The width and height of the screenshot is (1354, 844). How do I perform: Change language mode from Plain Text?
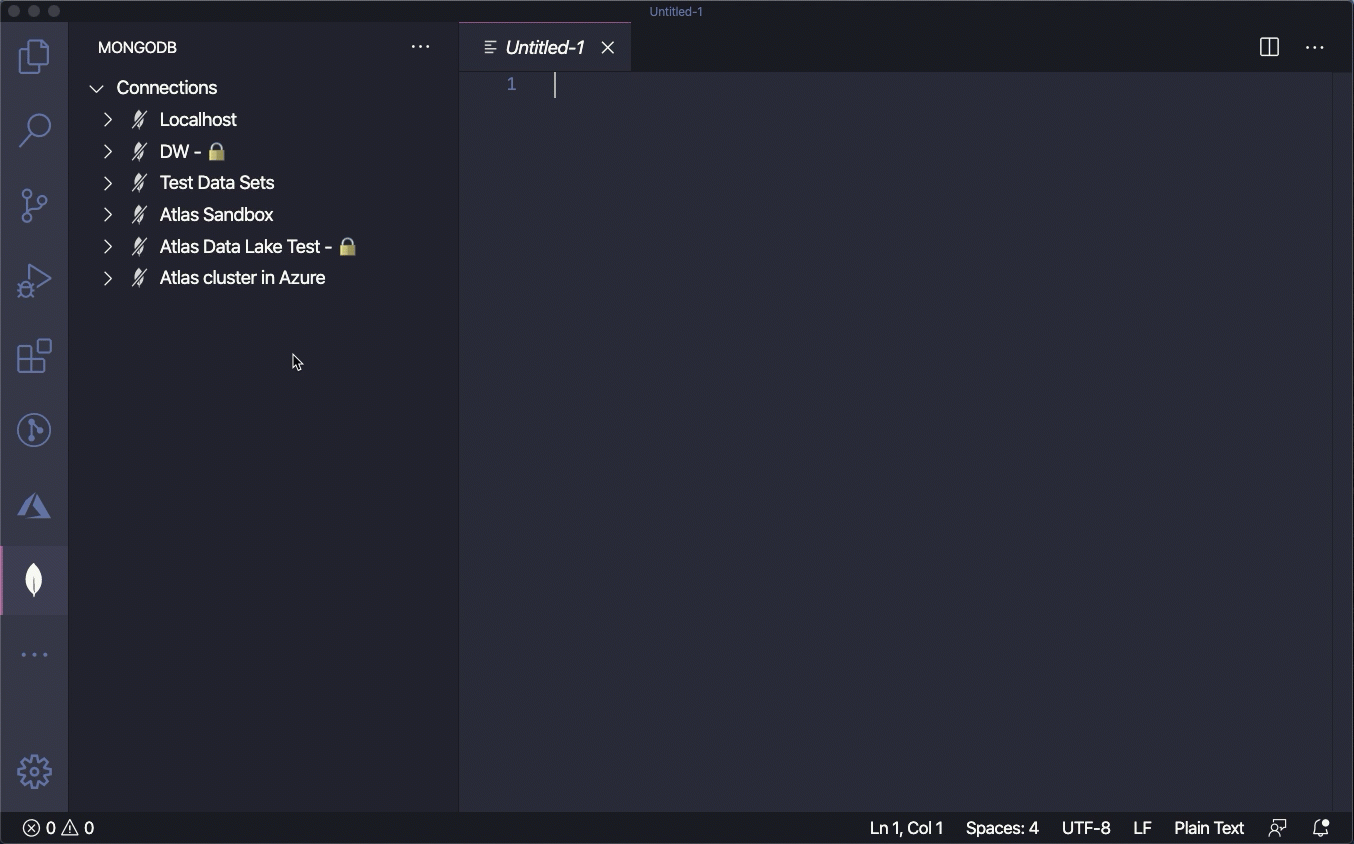[x=1208, y=828]
